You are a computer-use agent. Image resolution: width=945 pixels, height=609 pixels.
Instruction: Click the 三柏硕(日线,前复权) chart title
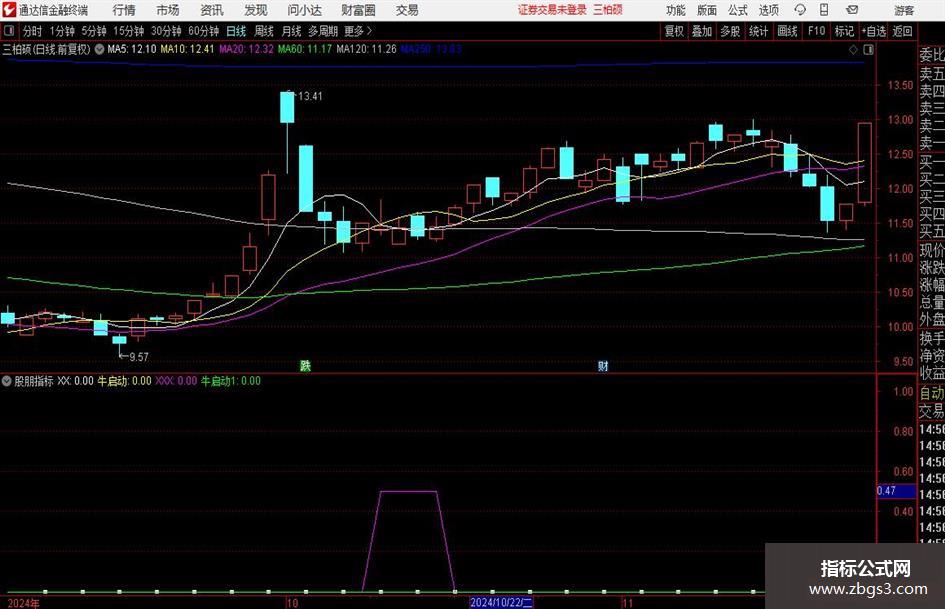pyautogui.click(x=46, y=49)
